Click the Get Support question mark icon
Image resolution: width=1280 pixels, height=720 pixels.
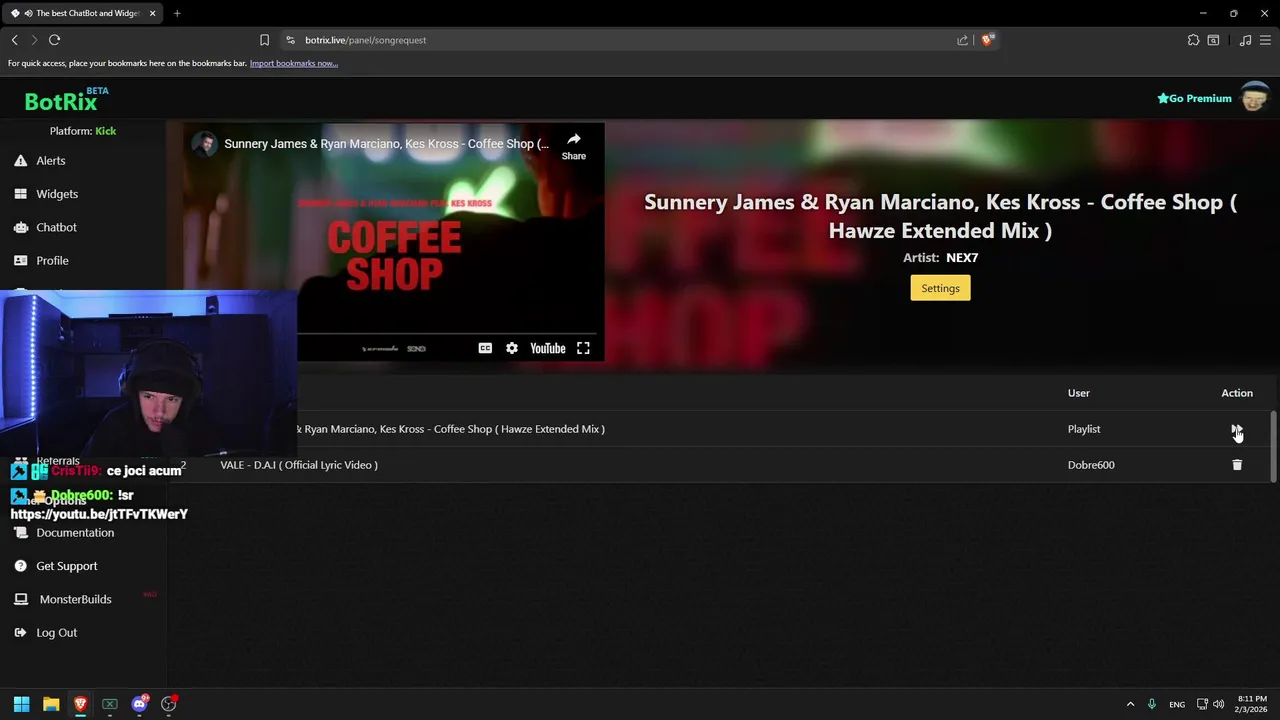click(x=20, y=566)
